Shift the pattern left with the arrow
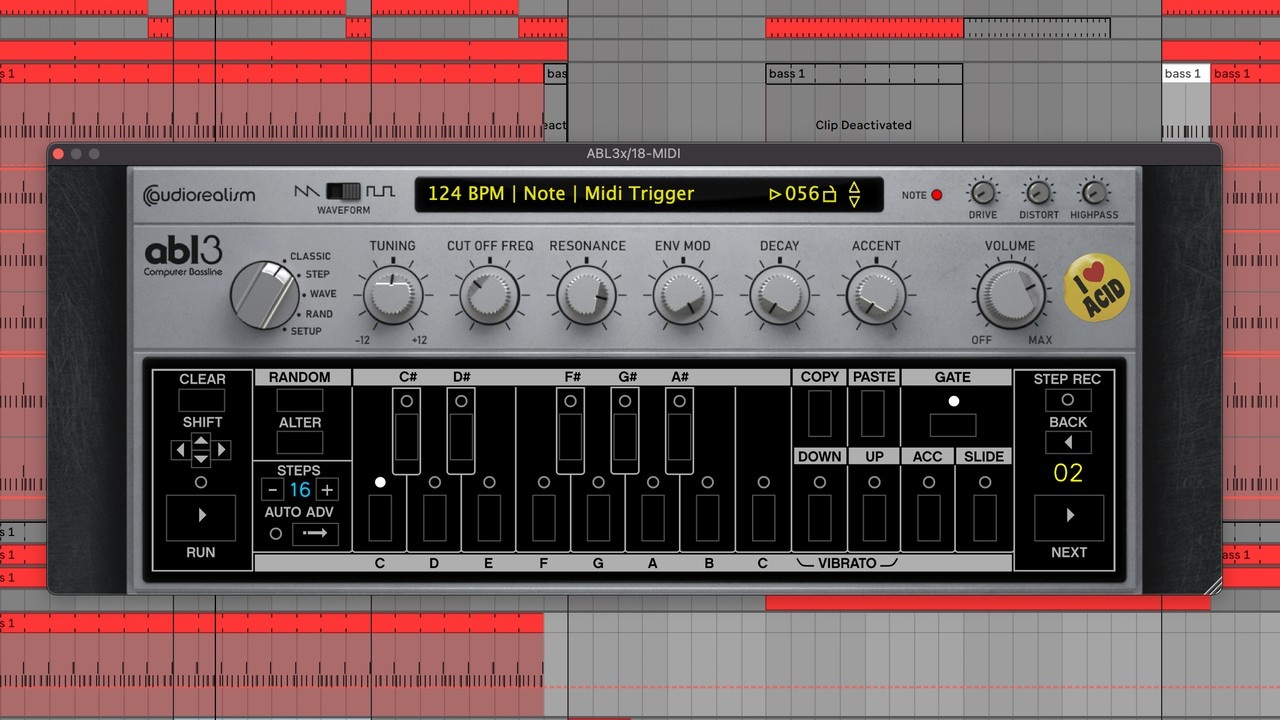The height and width of the screenshot is (720, 1280). tap(180, 450)
